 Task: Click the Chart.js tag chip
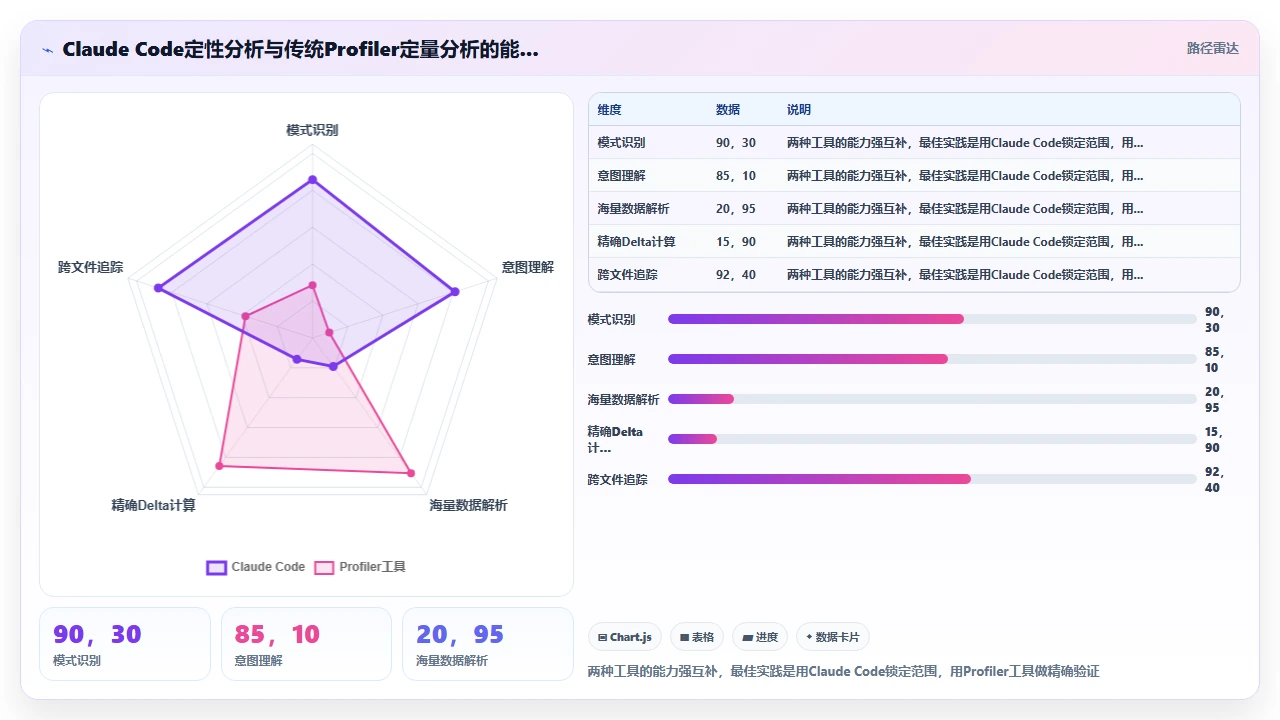point(625,637)
